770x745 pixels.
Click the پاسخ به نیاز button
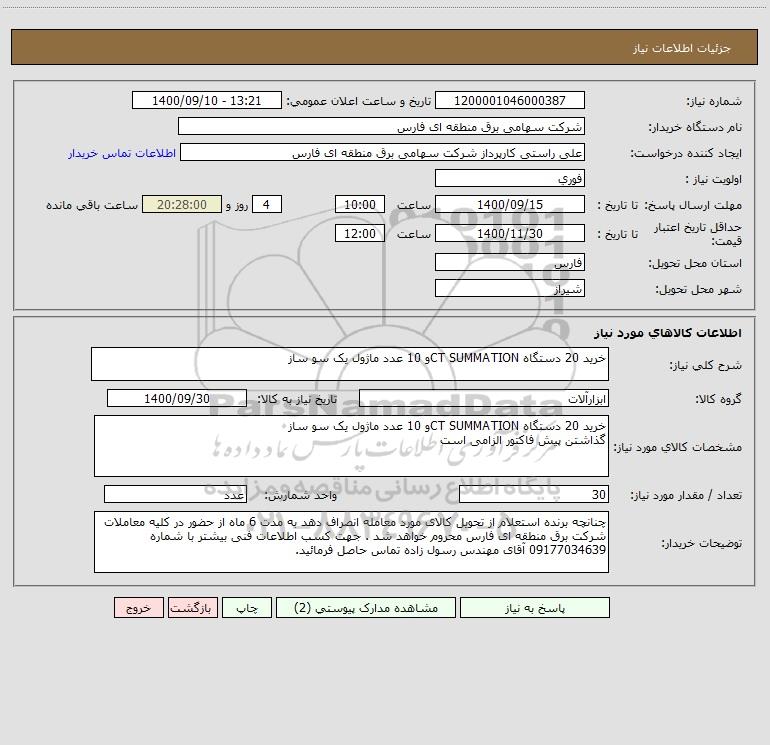(x=535, y=607)
